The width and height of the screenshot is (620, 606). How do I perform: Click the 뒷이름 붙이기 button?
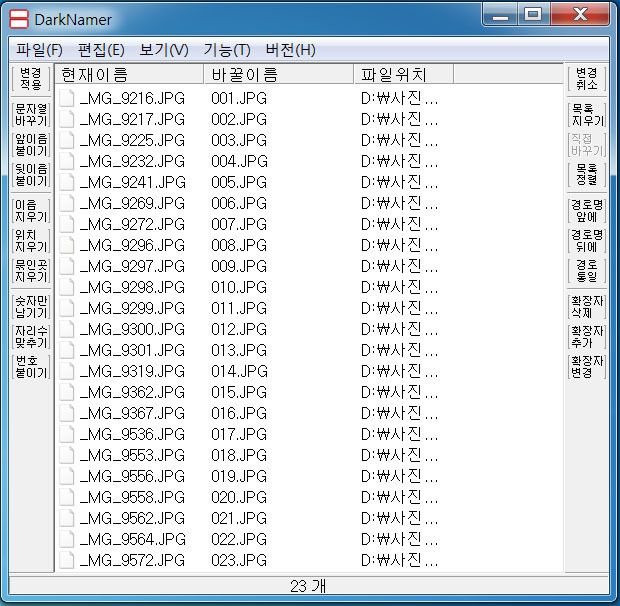pyautogui.click(x=31, y=175)
